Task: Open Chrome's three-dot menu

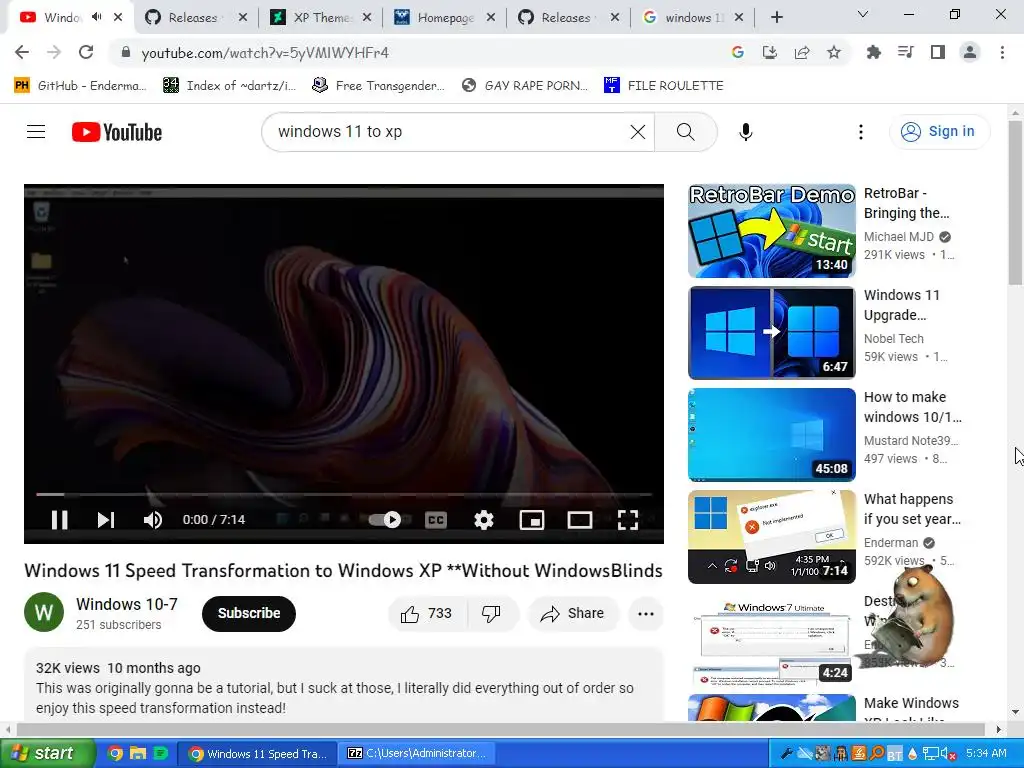Action: pyautogui.click(x=1002, y=52)
